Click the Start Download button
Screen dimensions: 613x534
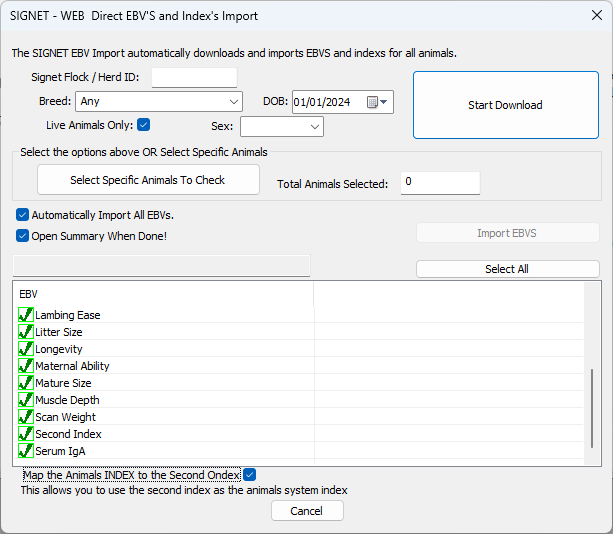pos(505,105)
